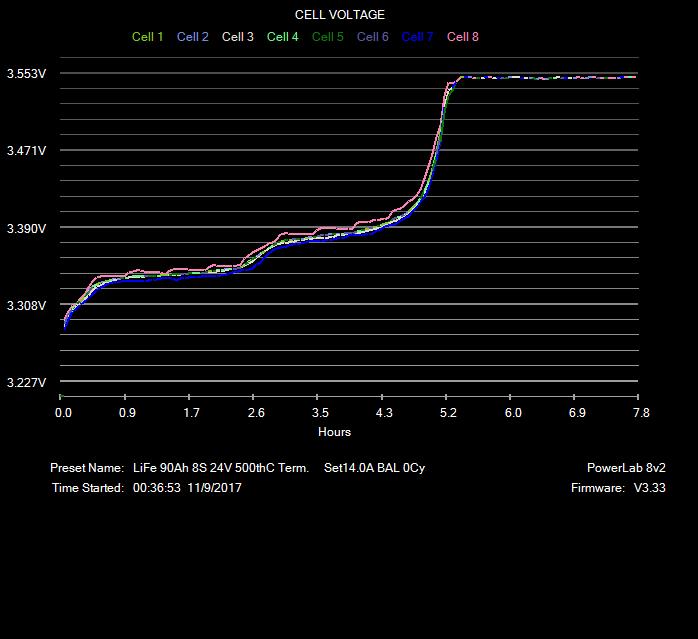
Task: Click the 5.2 hours x-axis tick label
Action: tap(448, 412)
